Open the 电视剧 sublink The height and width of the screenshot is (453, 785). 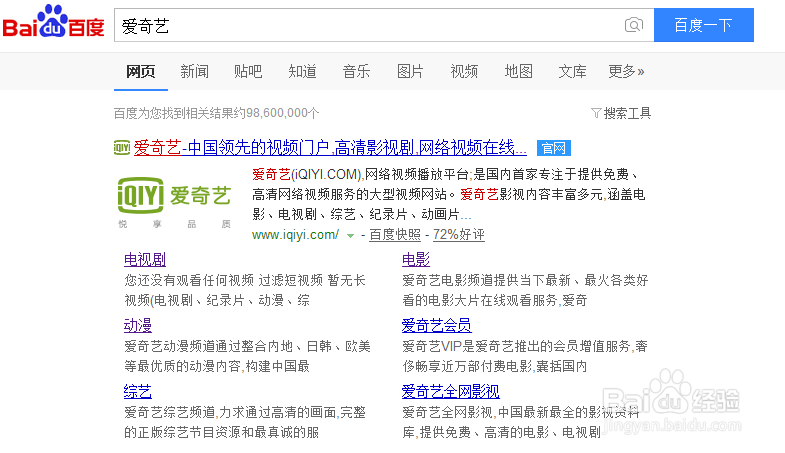point(145,259)
